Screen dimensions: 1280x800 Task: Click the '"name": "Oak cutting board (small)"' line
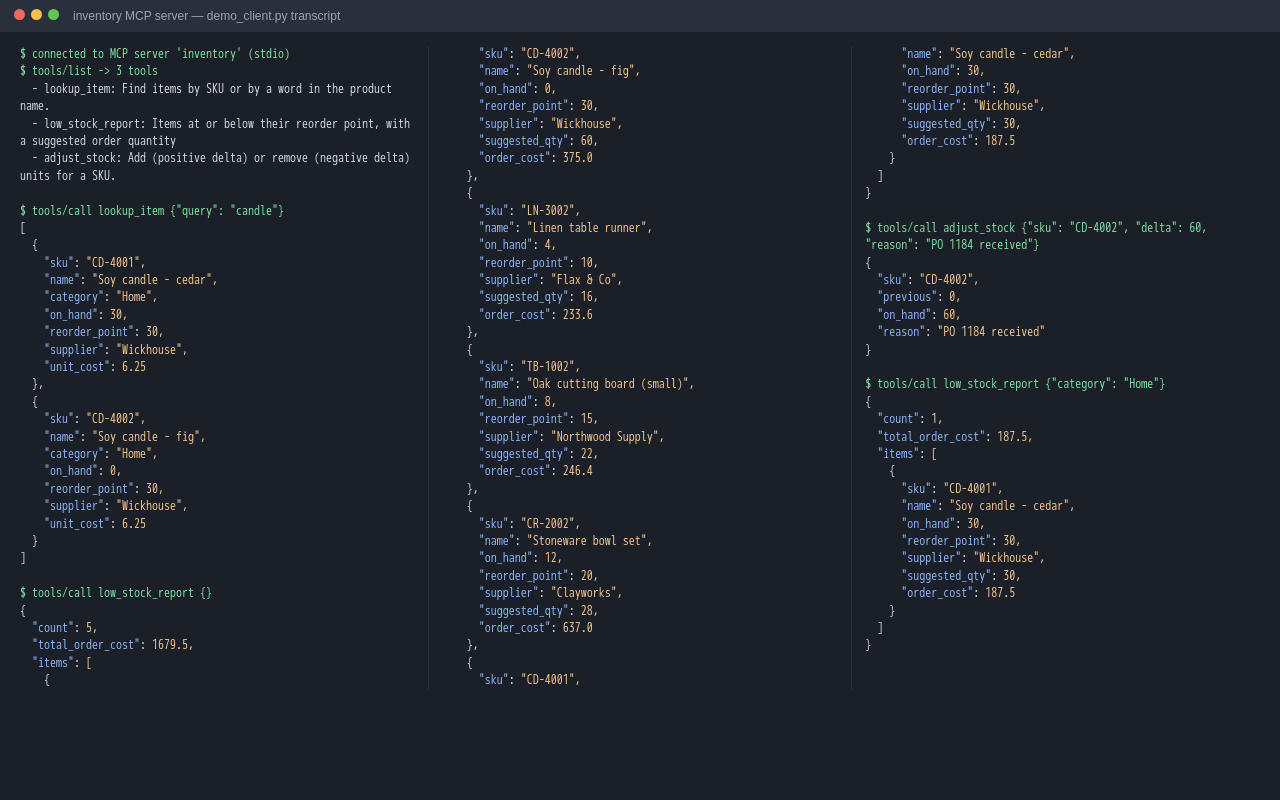587,384
